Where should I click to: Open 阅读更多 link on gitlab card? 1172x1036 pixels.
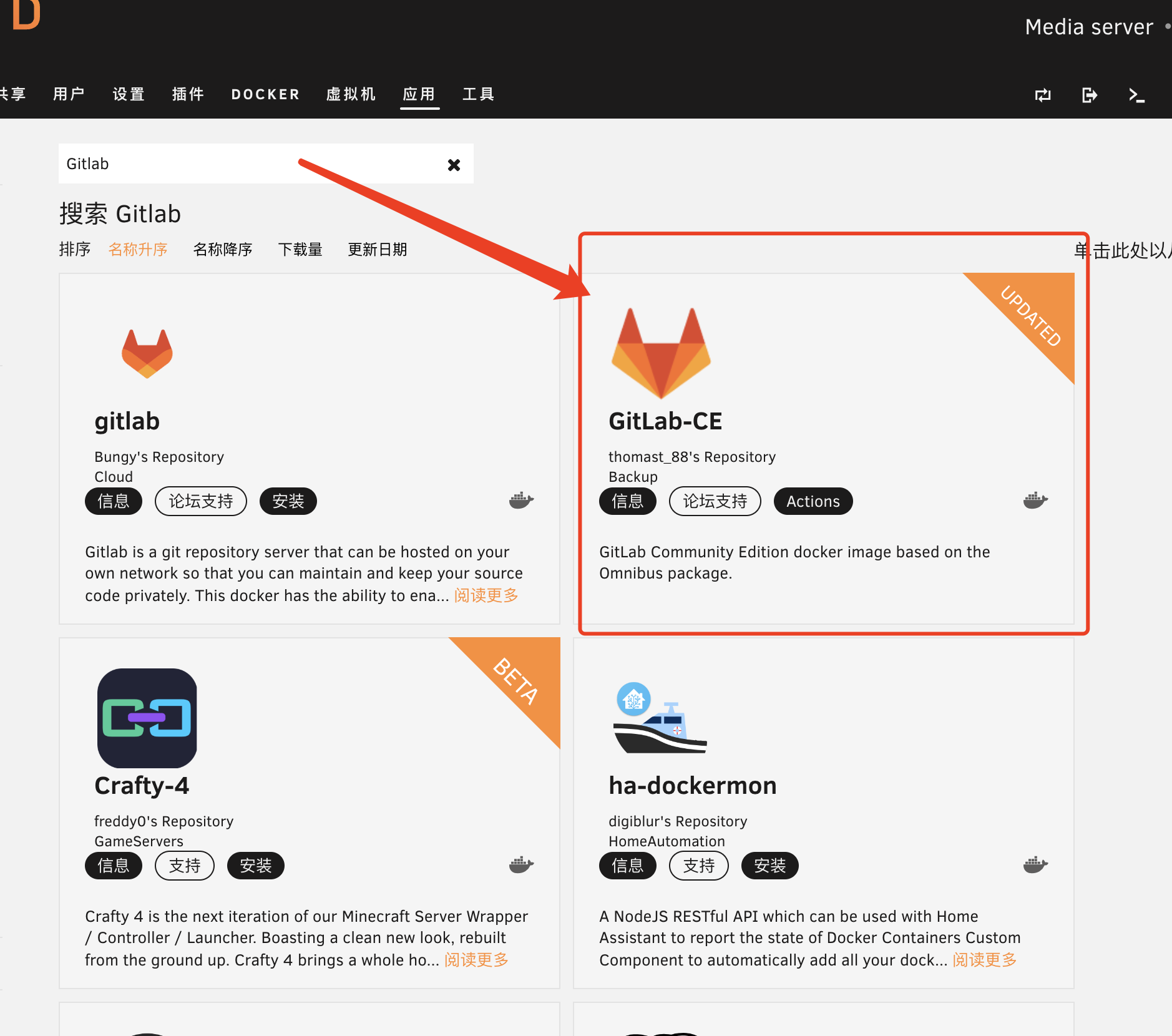point(486,595)
